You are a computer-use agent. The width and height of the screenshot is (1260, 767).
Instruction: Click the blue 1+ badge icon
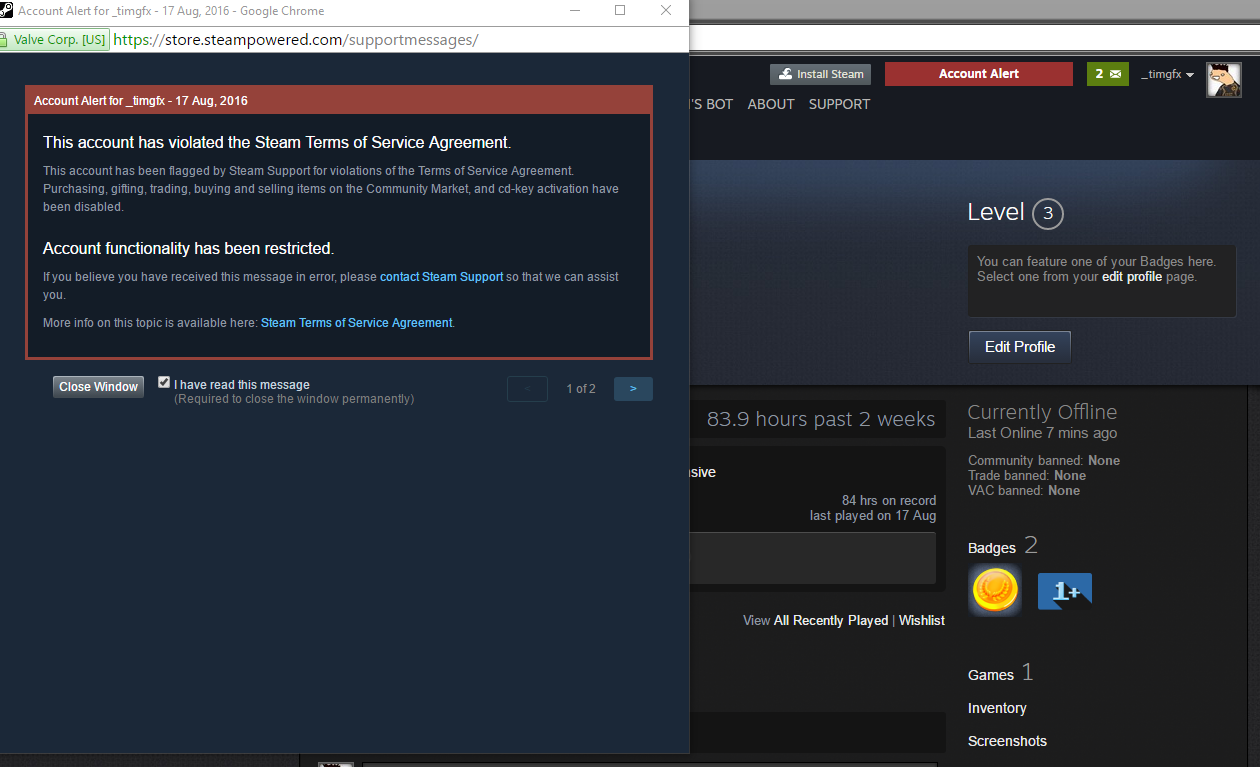click(x=1064, y=591)
